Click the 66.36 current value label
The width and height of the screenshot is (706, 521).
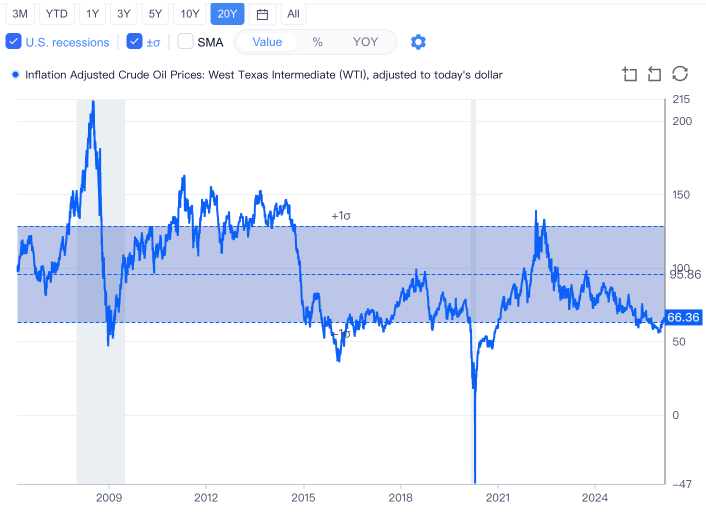683,317
